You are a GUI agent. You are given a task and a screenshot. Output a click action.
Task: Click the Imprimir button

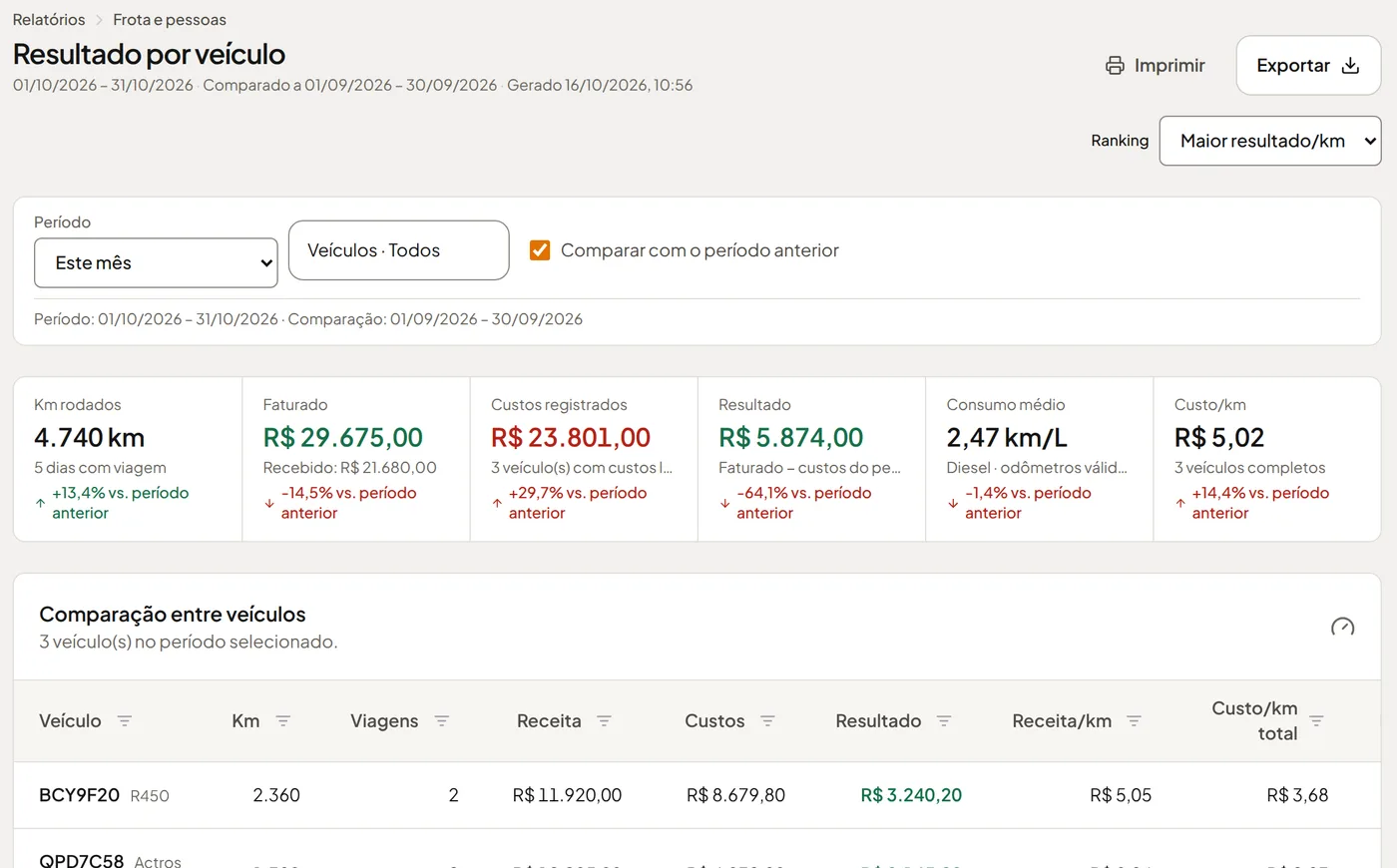(1156, 66)
